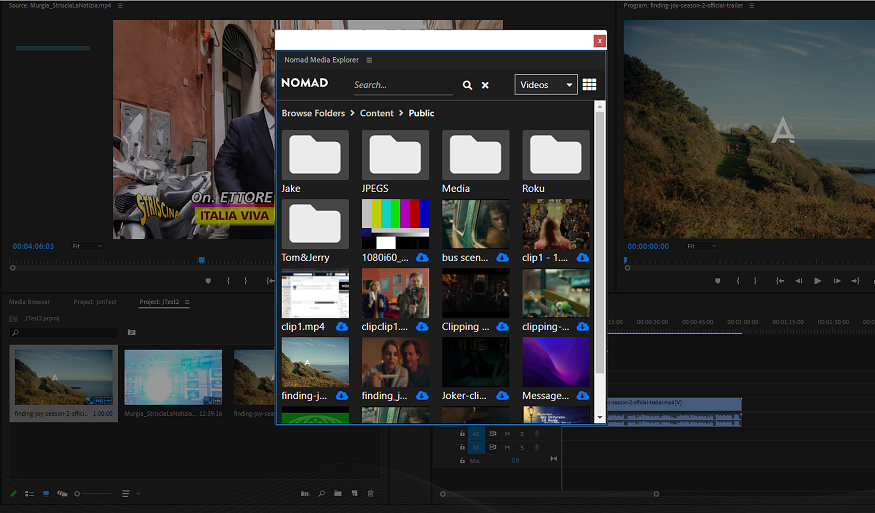Download the Clipping ... video
Image resolution: width=875 pixels, height=513 pixels.
coord(502,327)
